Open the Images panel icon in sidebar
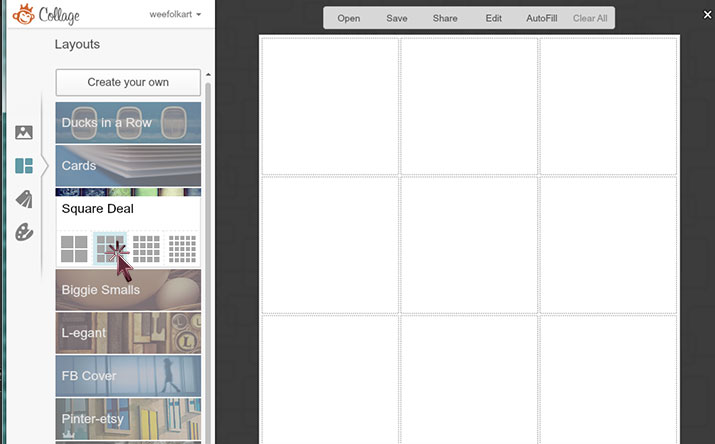The width and height of the screenshot is (715, 444). [x=24, y=132]
